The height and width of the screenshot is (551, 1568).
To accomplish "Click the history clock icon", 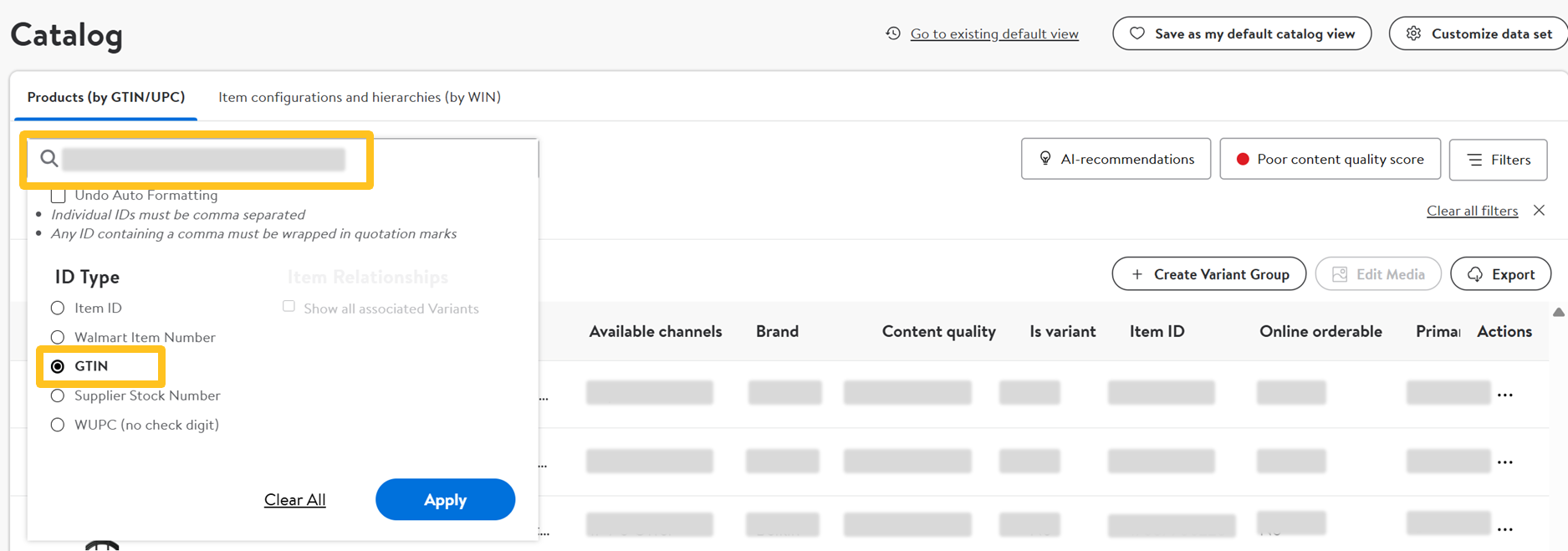I will click(x=893, y=33).
